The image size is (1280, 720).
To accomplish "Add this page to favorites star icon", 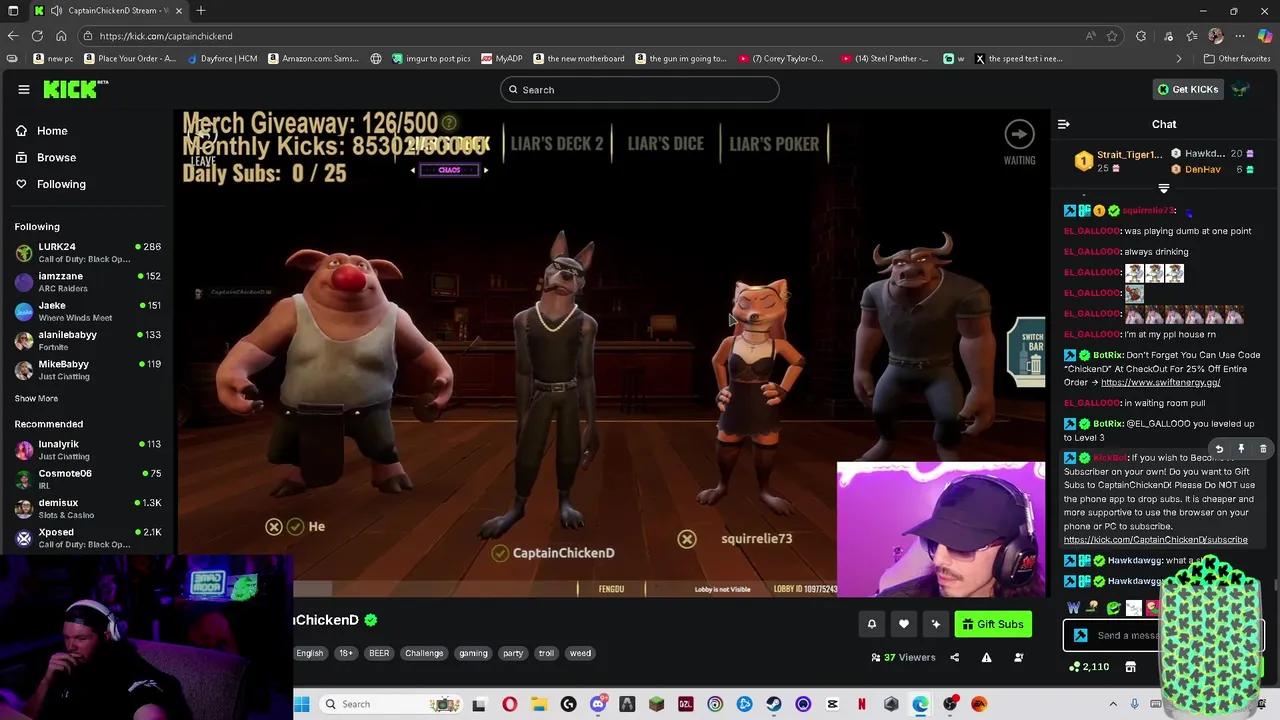I will [1112, 36].
